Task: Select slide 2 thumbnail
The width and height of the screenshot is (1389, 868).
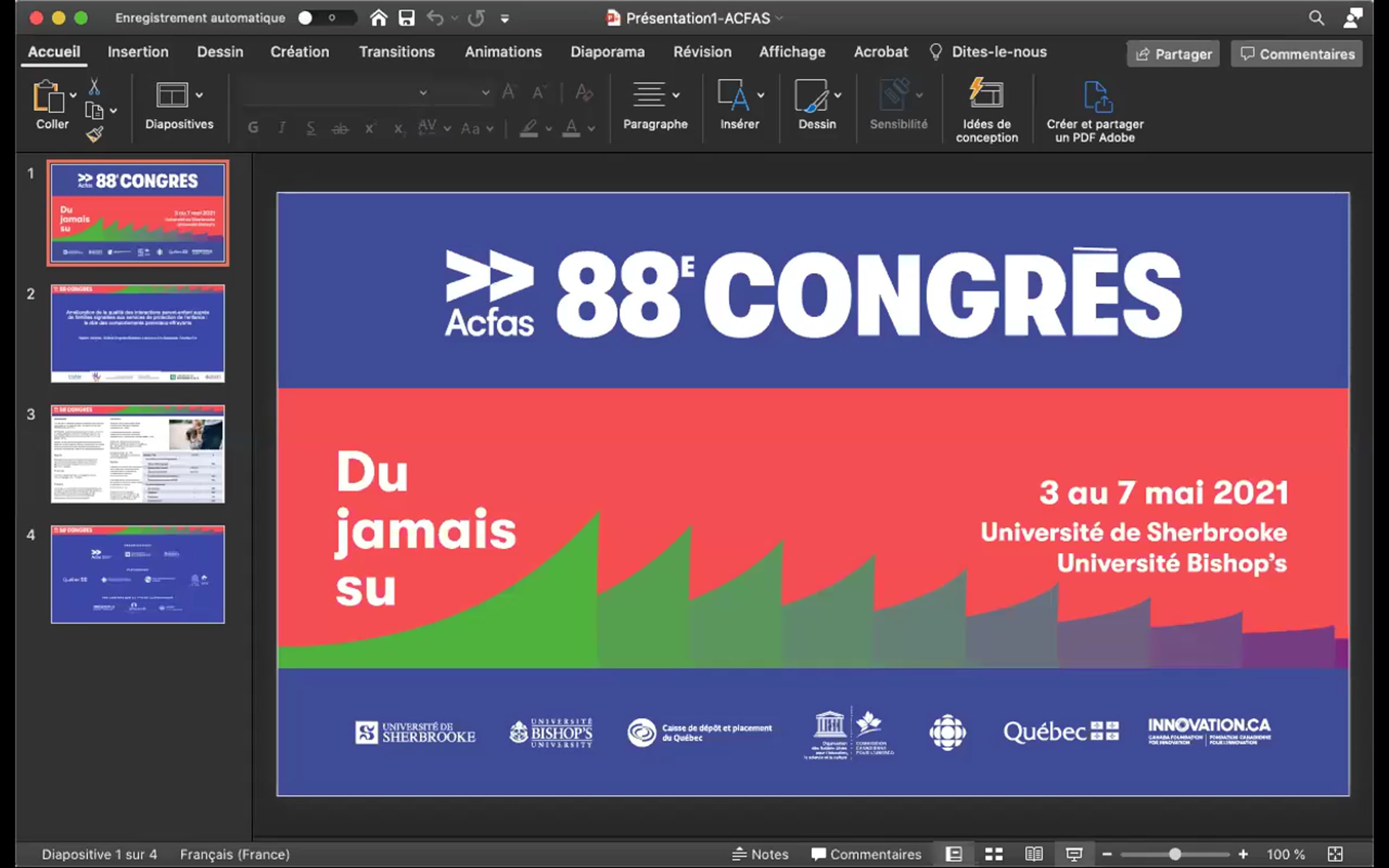Action: click(x=138, y=333)
